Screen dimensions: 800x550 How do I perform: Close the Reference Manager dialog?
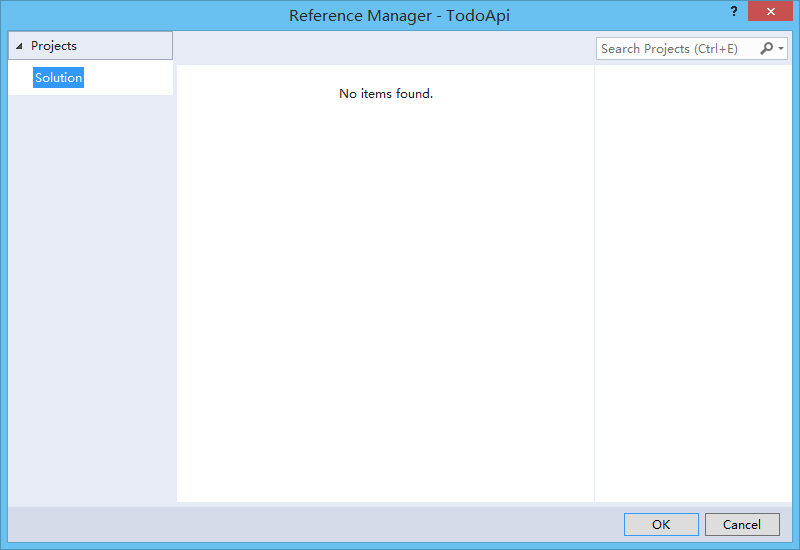pos(770,11)
